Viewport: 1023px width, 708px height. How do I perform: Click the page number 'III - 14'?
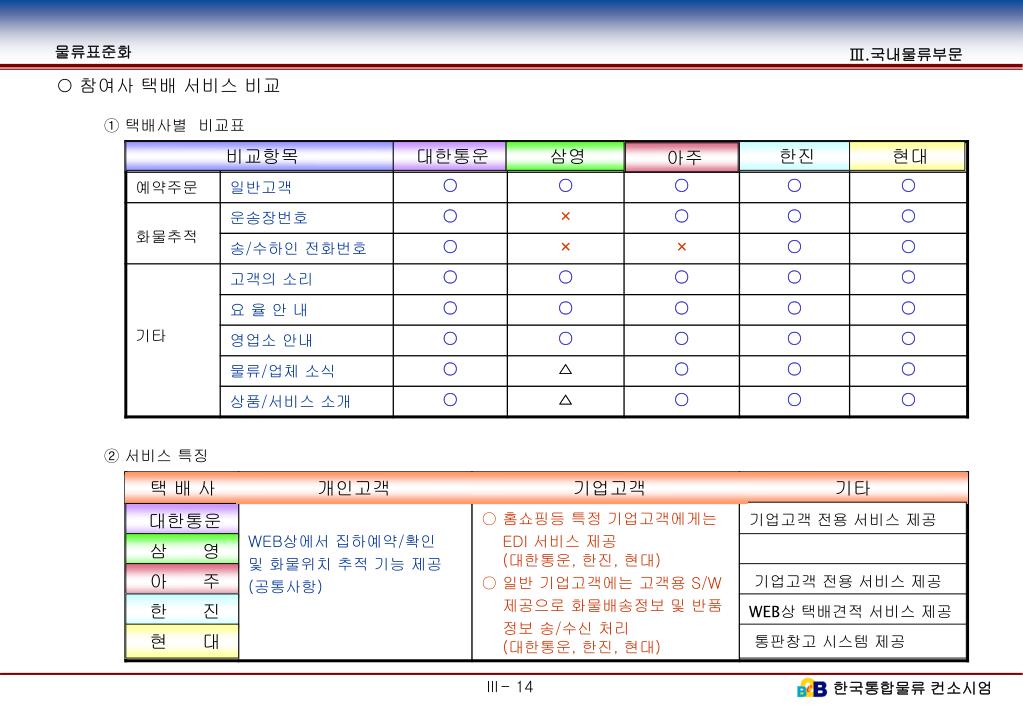click(510, 686)
